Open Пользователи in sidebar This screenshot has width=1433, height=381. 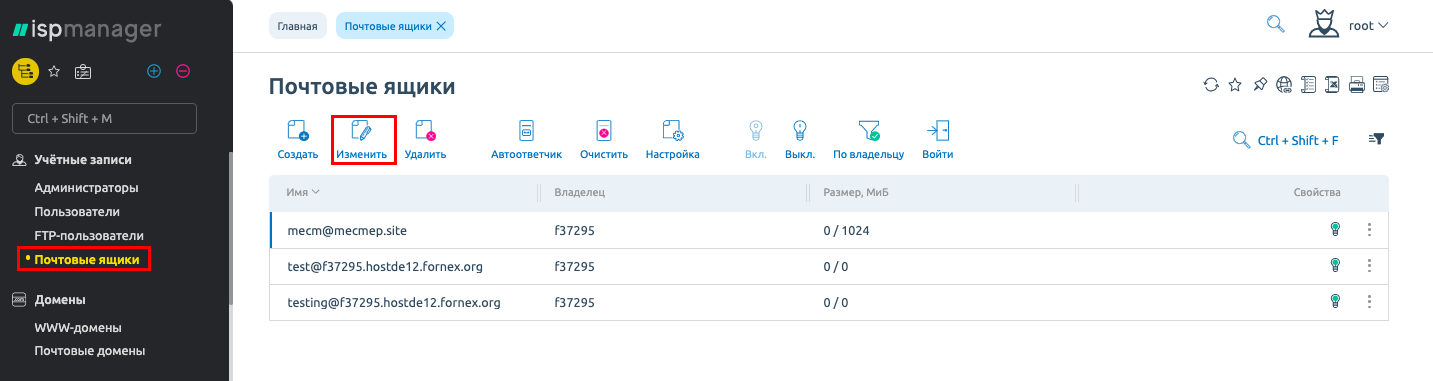click(77, 211)
